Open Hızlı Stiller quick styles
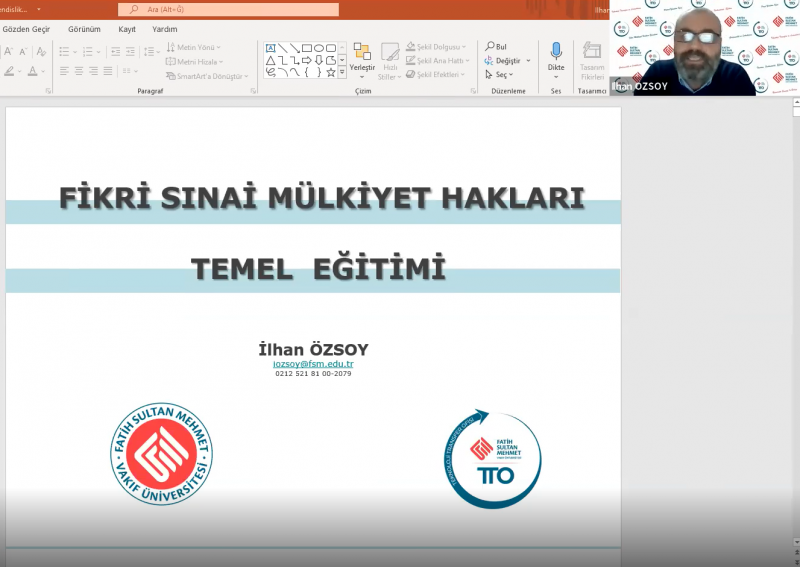Screen dimensions: 800x567 click(390, 61)
